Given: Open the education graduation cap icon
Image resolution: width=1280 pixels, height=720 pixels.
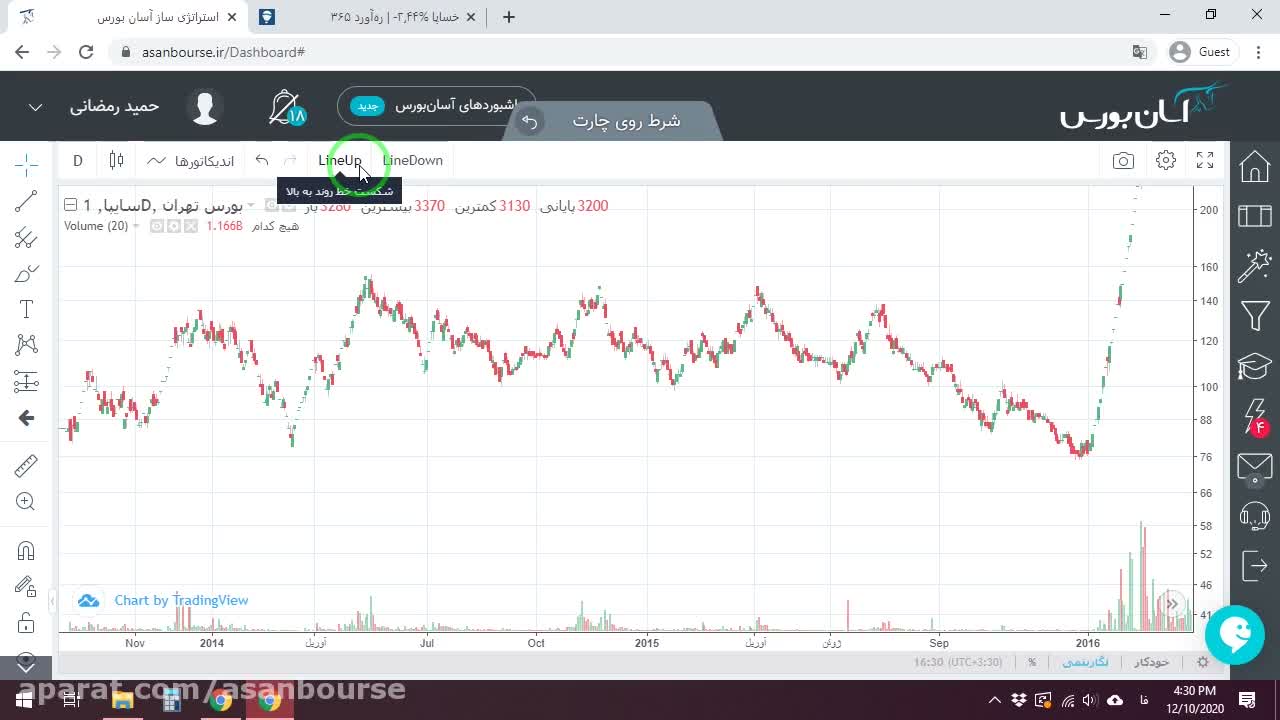Looking at the screenshot, I should click(x=1255, y=366).
